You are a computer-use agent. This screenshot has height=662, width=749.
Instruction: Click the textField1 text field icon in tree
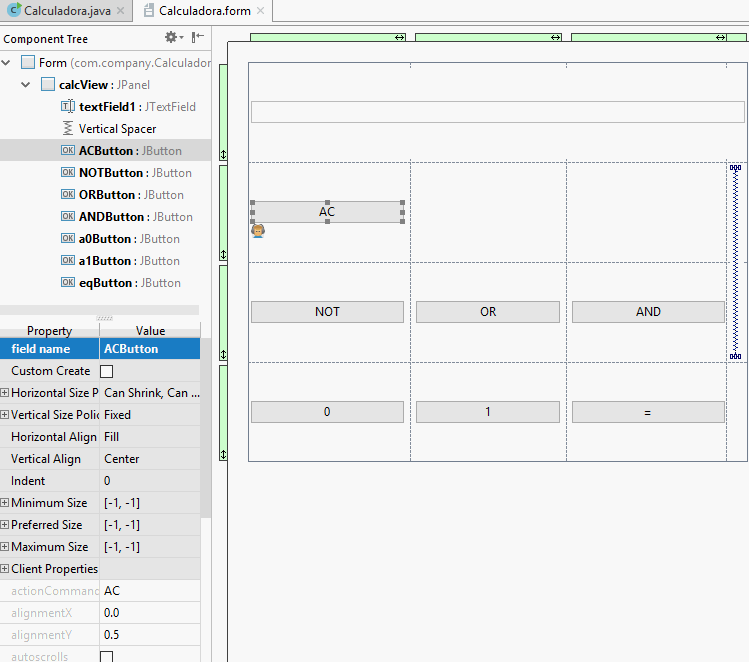tap(68, 107)
